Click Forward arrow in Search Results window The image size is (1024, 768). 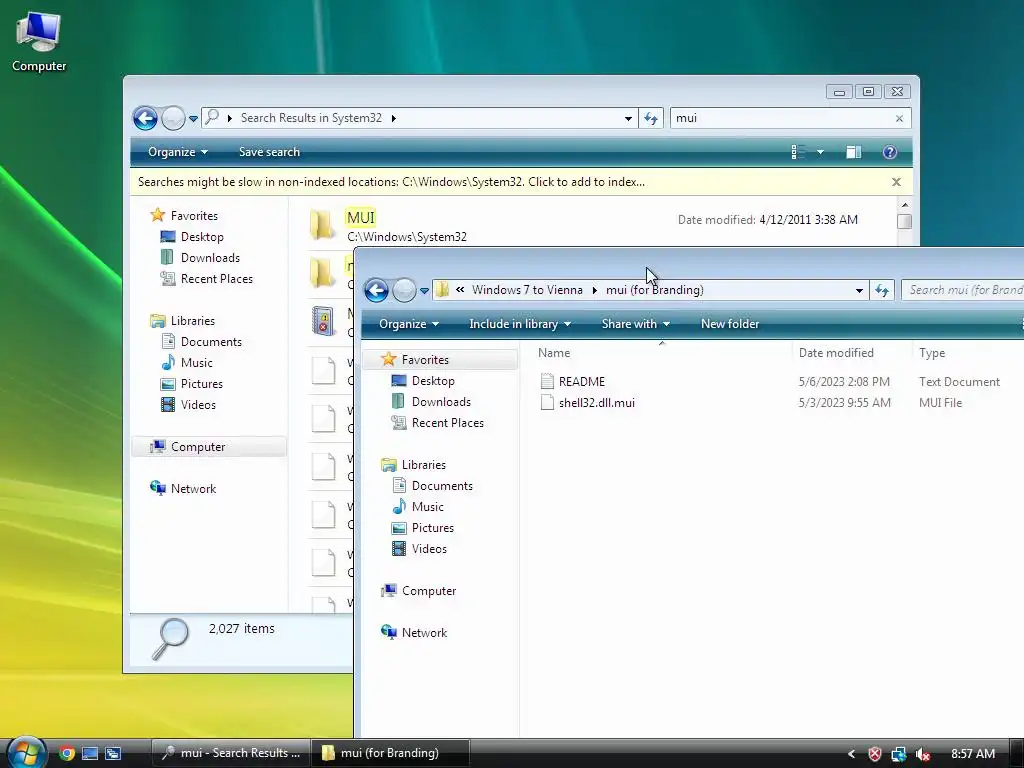pyautogui.click(x=173, y=118)
